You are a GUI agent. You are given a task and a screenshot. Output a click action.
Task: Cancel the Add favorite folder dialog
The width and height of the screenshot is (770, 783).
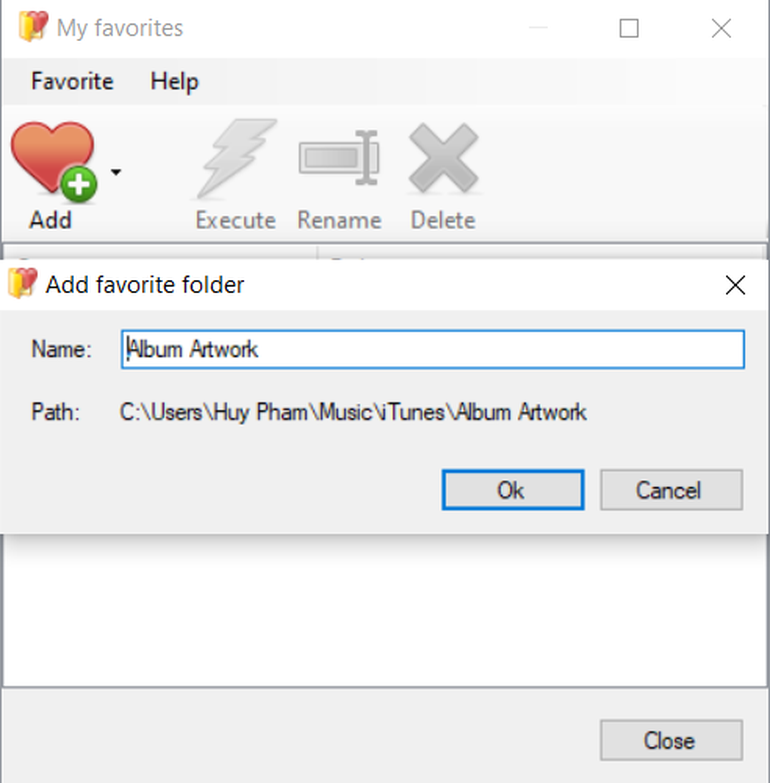pyautogui.click(x=671, y=490)
